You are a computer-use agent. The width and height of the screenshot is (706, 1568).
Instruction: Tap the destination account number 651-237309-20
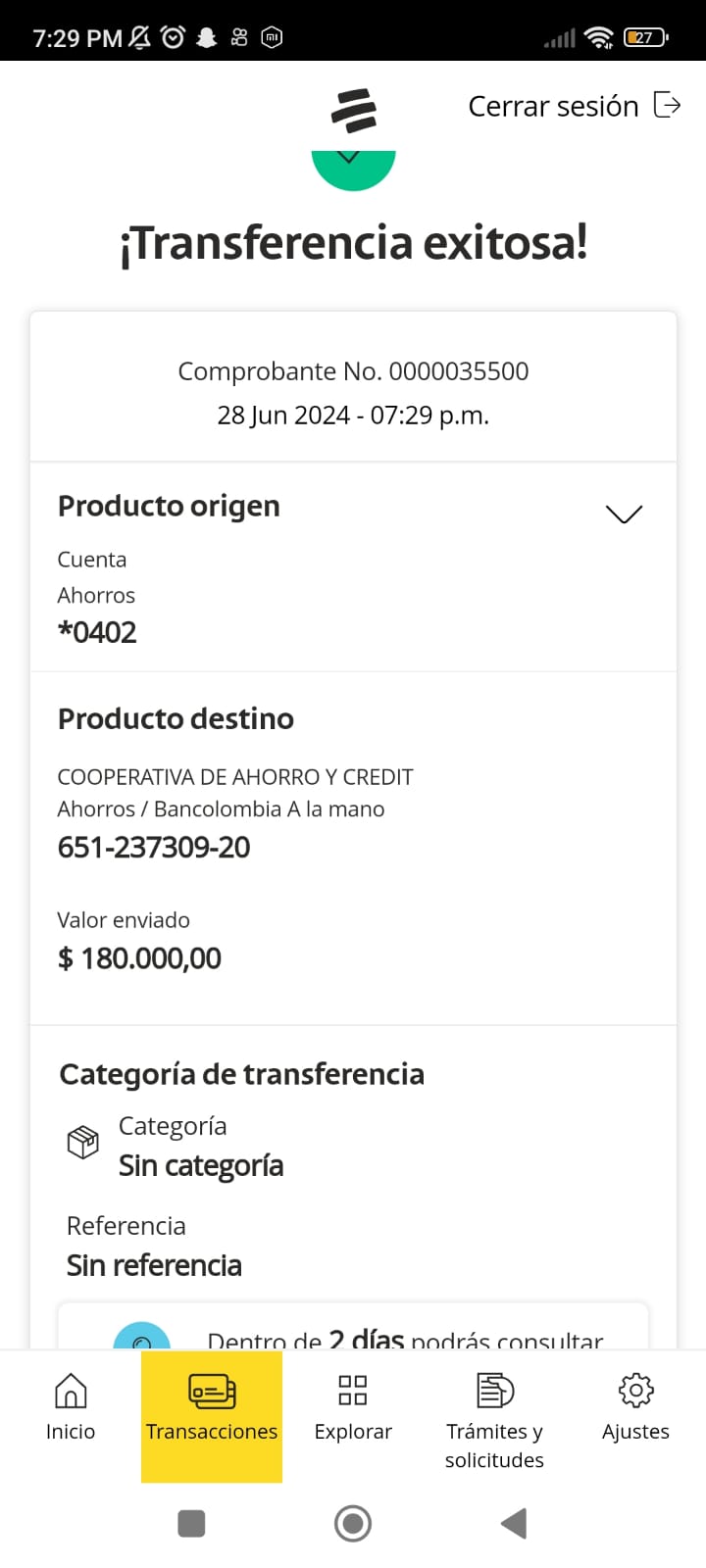pos(154,848)
